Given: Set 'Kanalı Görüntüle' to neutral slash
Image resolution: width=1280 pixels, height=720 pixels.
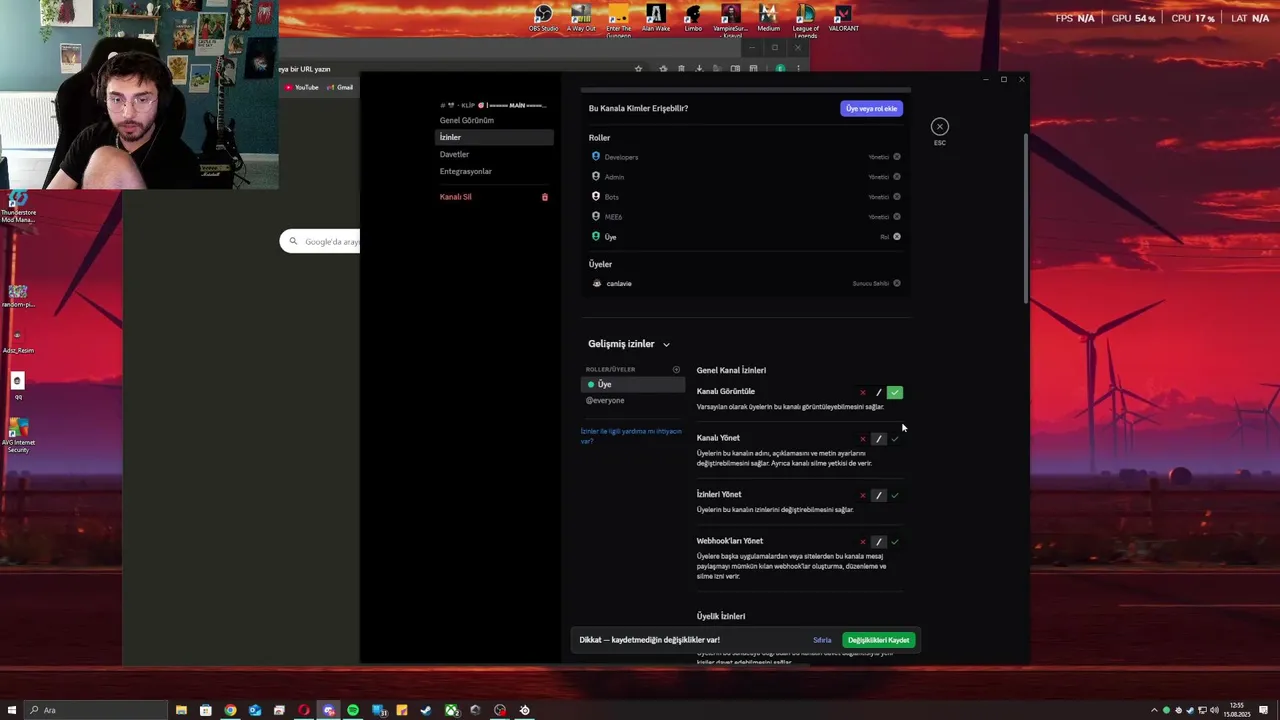Looking at the screenshot, I should tap(879, 392).
